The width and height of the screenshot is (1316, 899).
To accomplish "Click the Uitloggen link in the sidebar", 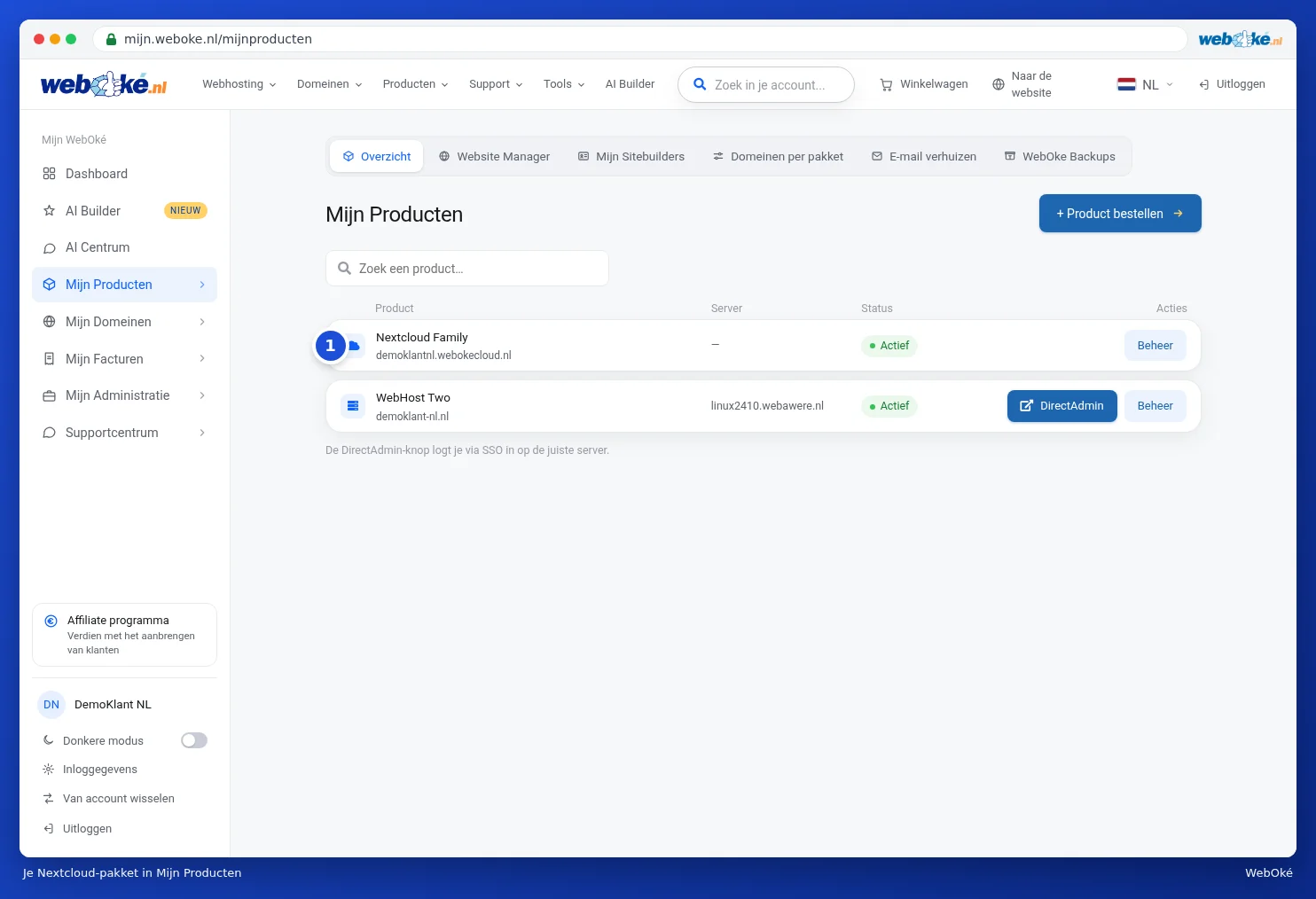I will coord(78,829).
